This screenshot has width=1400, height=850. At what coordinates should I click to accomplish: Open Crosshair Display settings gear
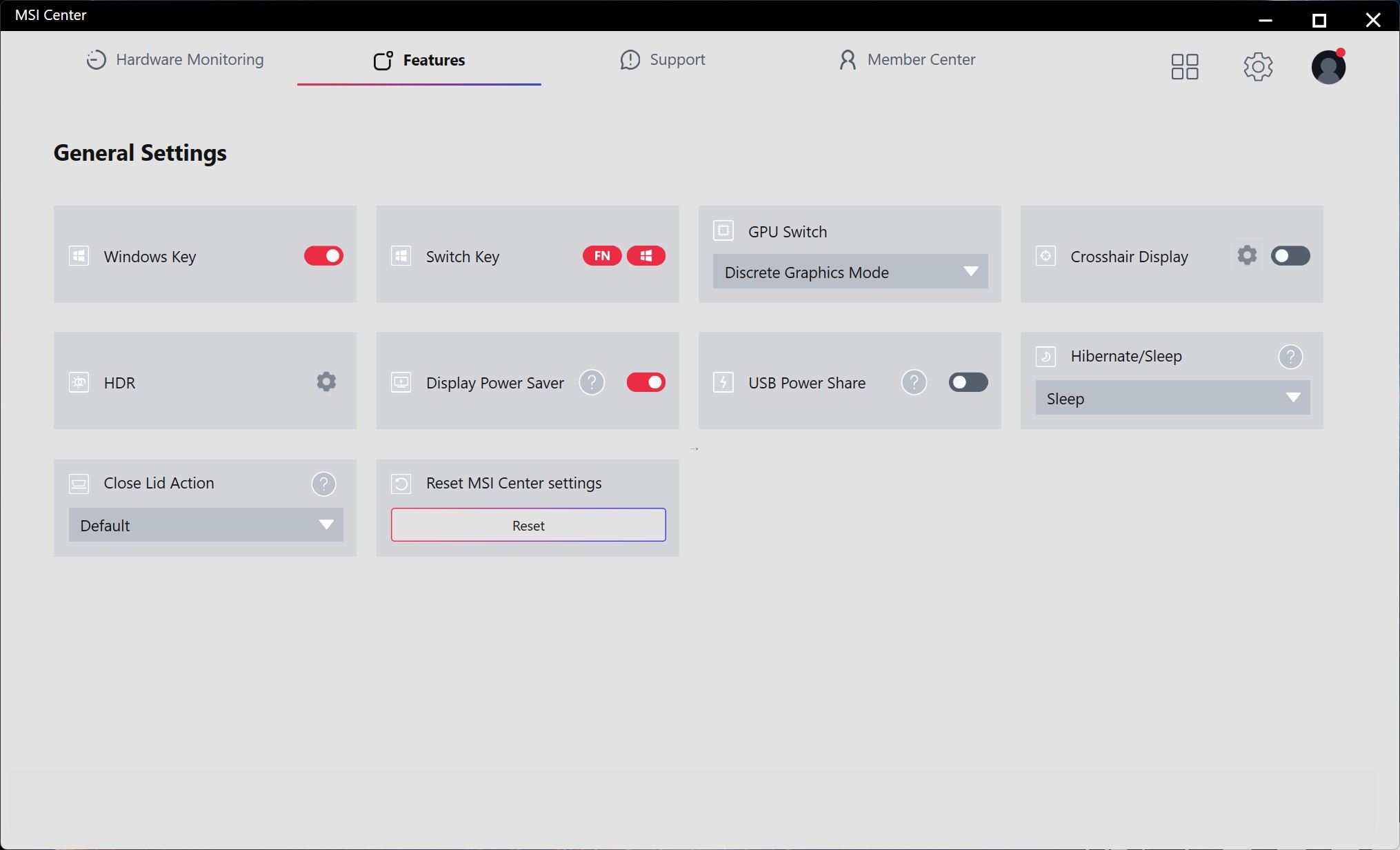(x=1247, y=255)
